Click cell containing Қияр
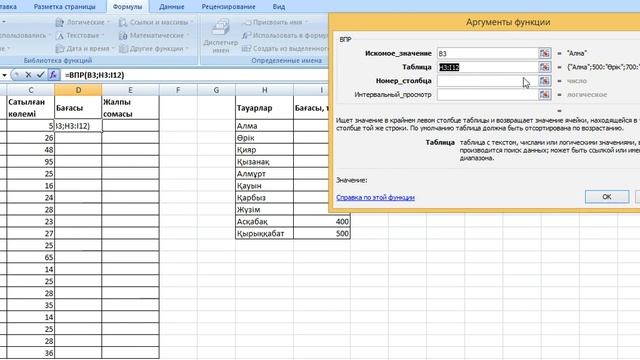640x360 pixels. (x=264, y=150)
